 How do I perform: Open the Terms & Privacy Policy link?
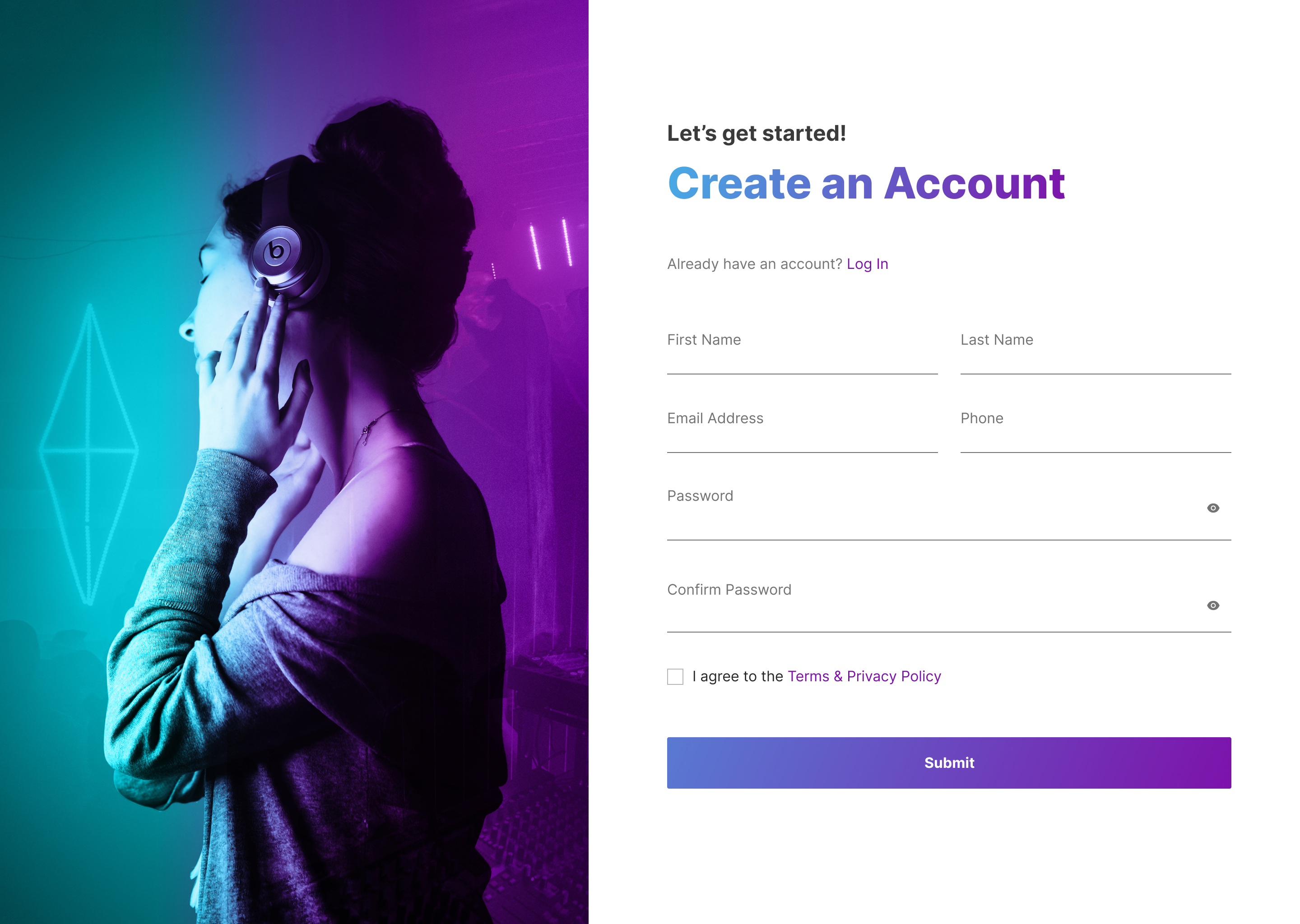(x=864, y=676)
